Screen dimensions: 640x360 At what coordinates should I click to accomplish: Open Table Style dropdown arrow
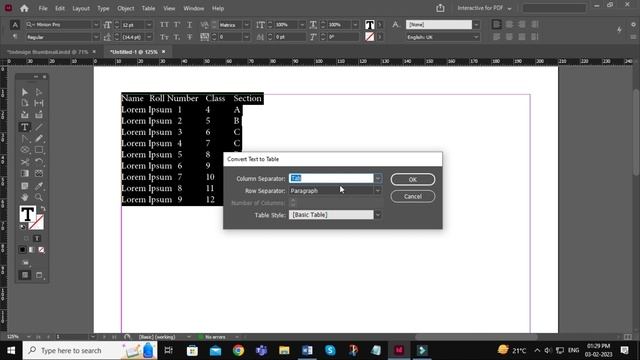tap(378, 215)
